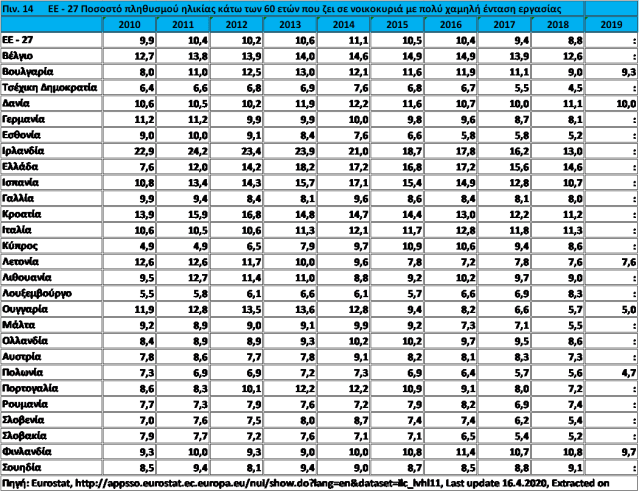Screen dimensions: 639x492
Task: Select the 2019 column header
Action: pos(610,23)
